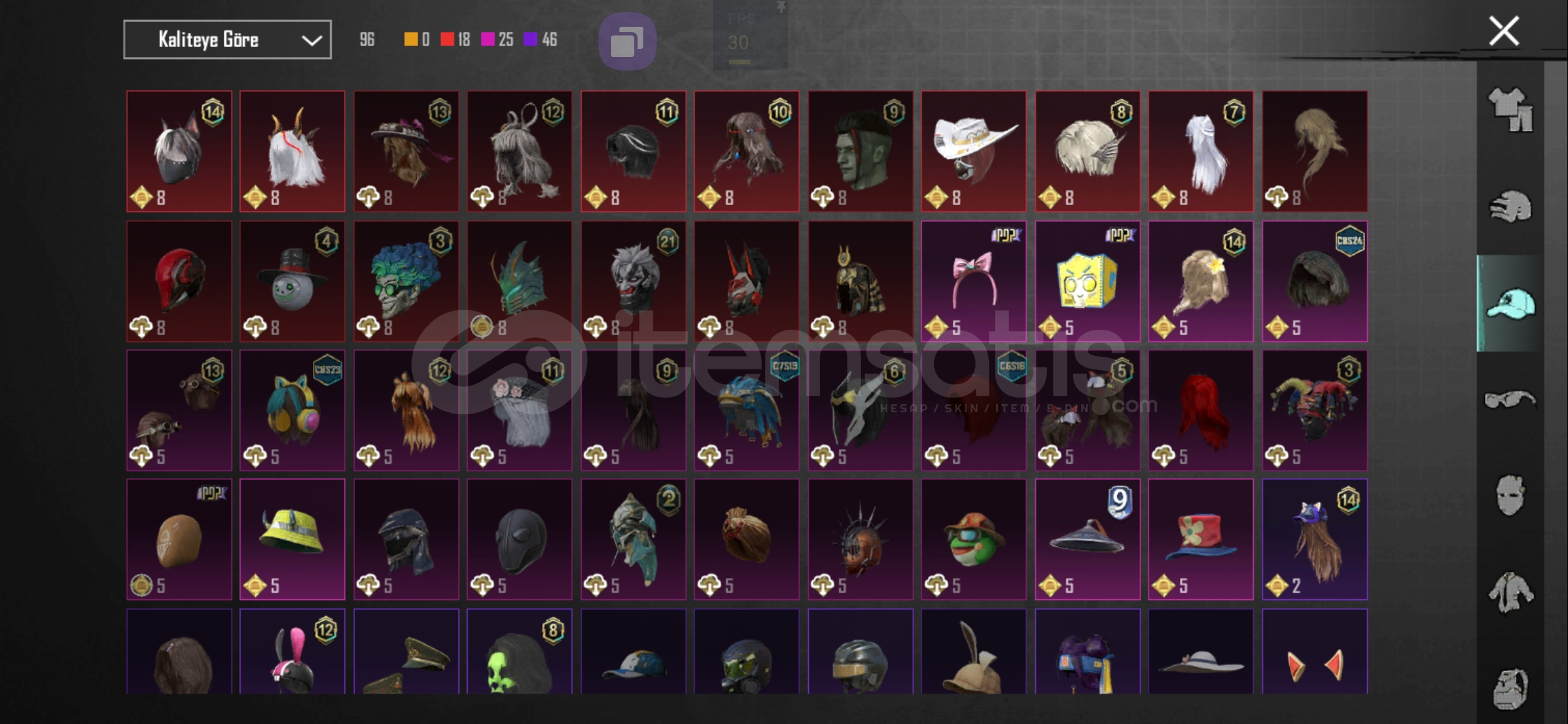Open the Kaliteye Göre sort dropdown
Screen dimensions: 1568x724
(x=227, y=40)
